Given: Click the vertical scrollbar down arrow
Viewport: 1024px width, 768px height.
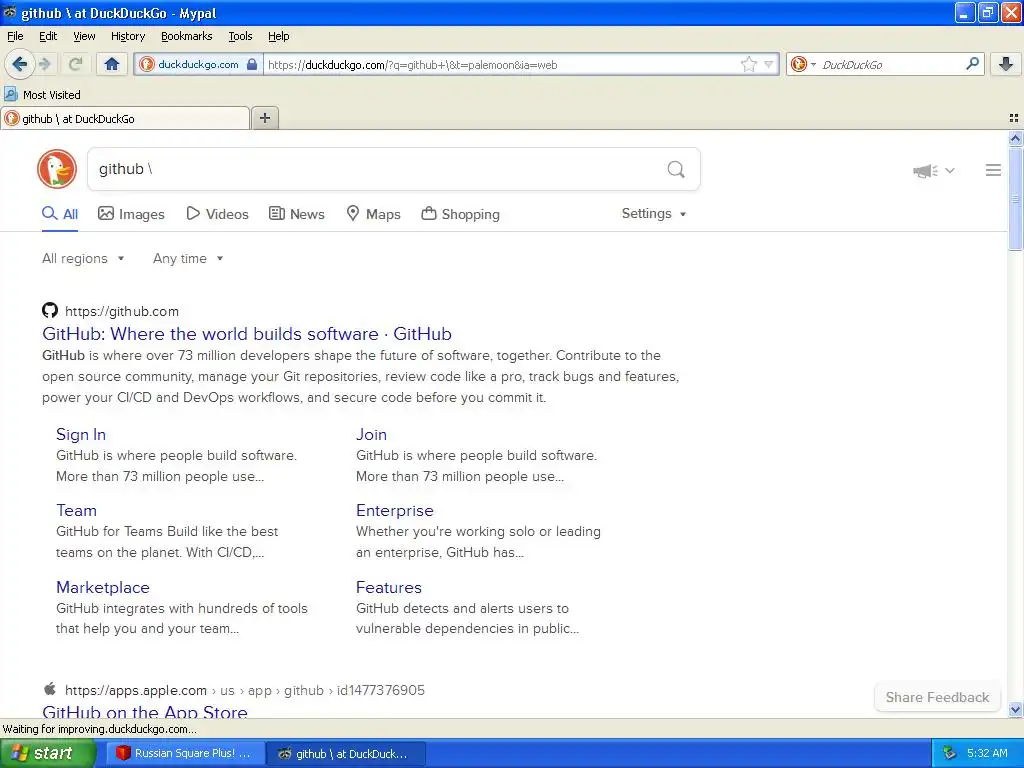Looking at the screenshot, I should tap(1015, 709).
